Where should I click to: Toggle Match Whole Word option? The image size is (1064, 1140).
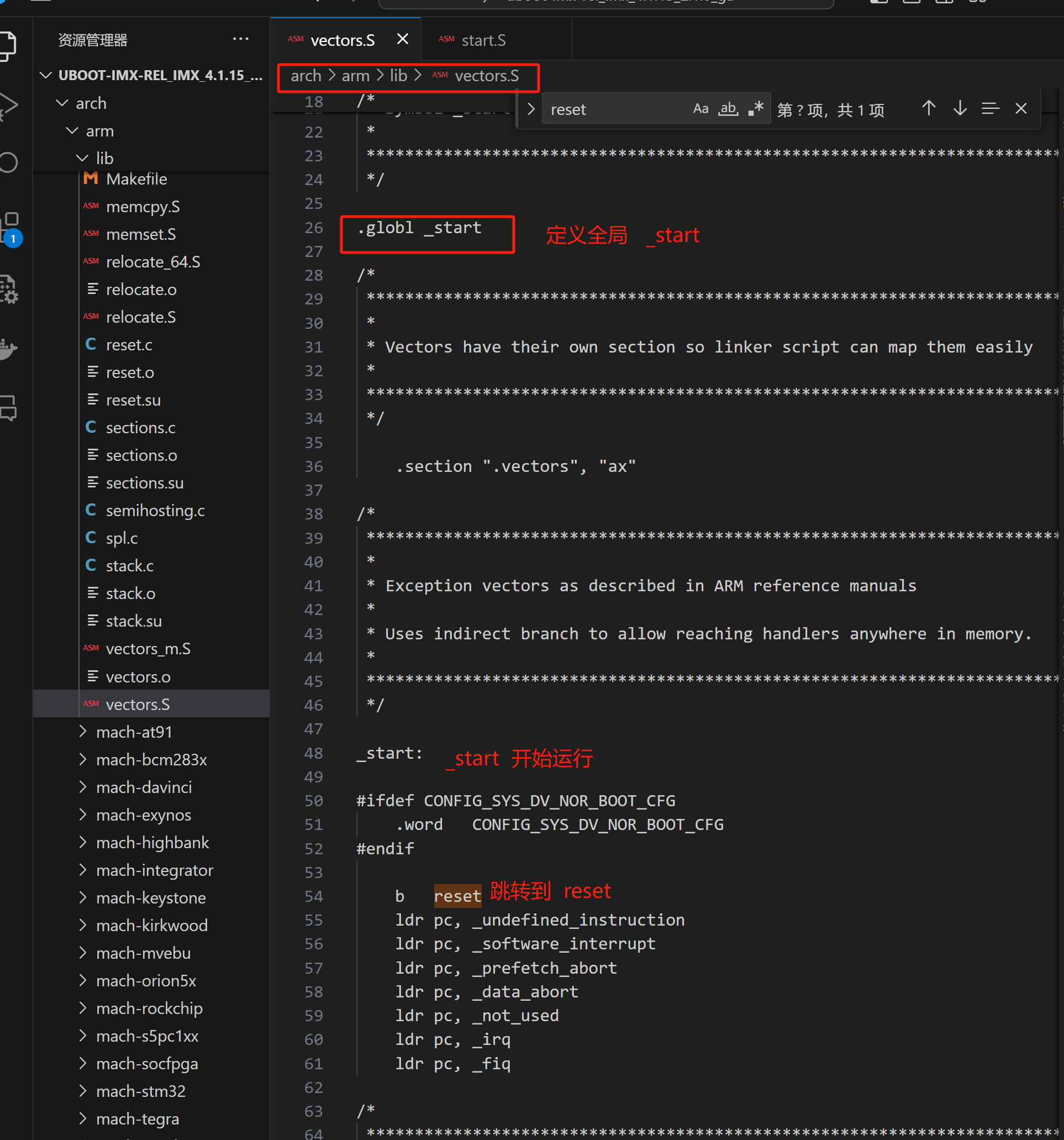click(x=728, y=109)
